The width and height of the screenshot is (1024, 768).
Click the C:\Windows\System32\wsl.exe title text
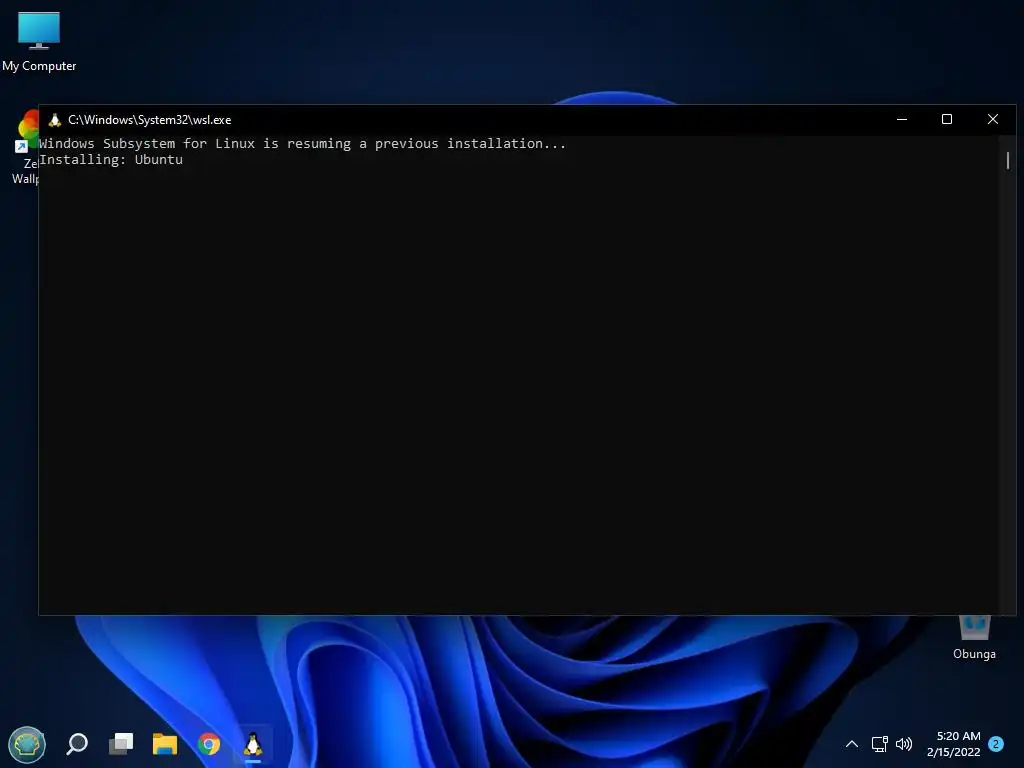click(x=150, y=120)
